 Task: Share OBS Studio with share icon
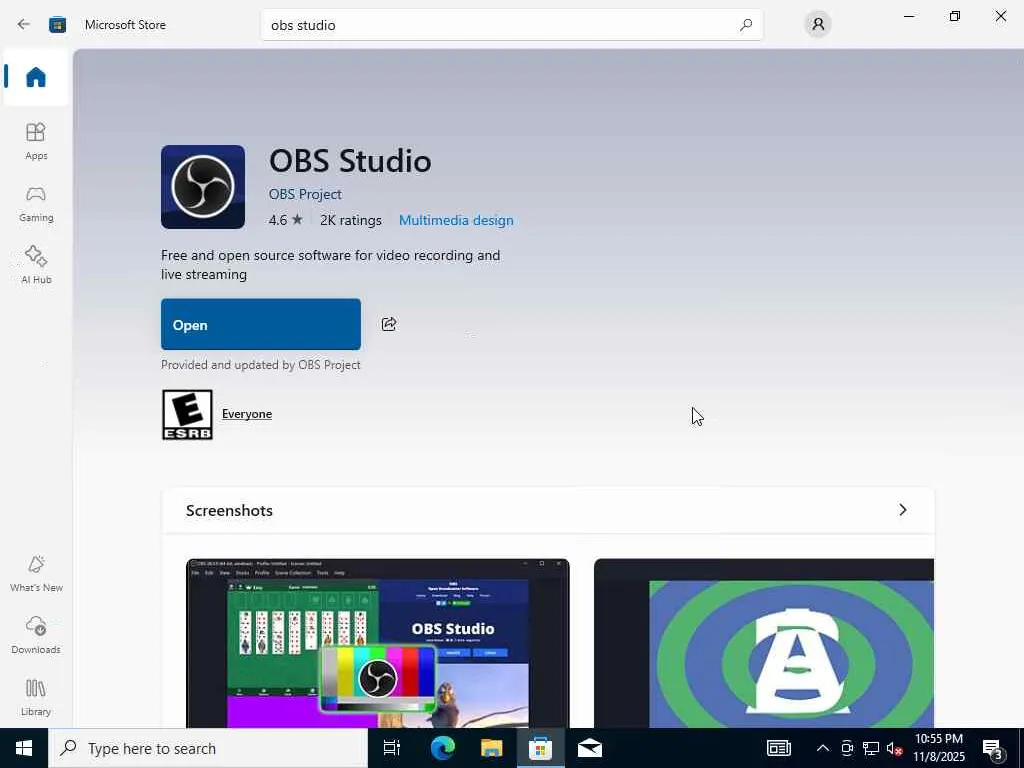point(389,324)
